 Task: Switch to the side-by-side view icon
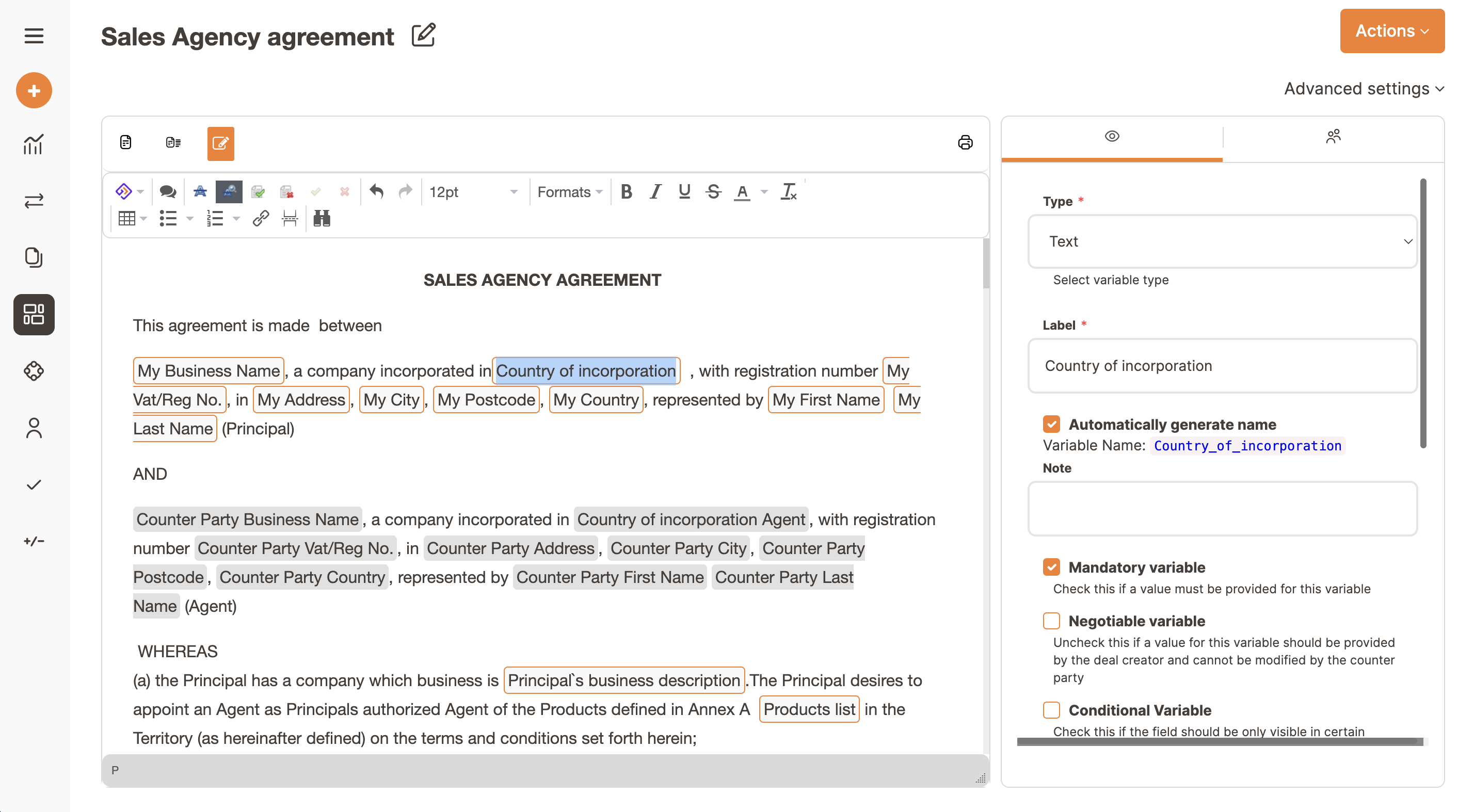point(173,142)
